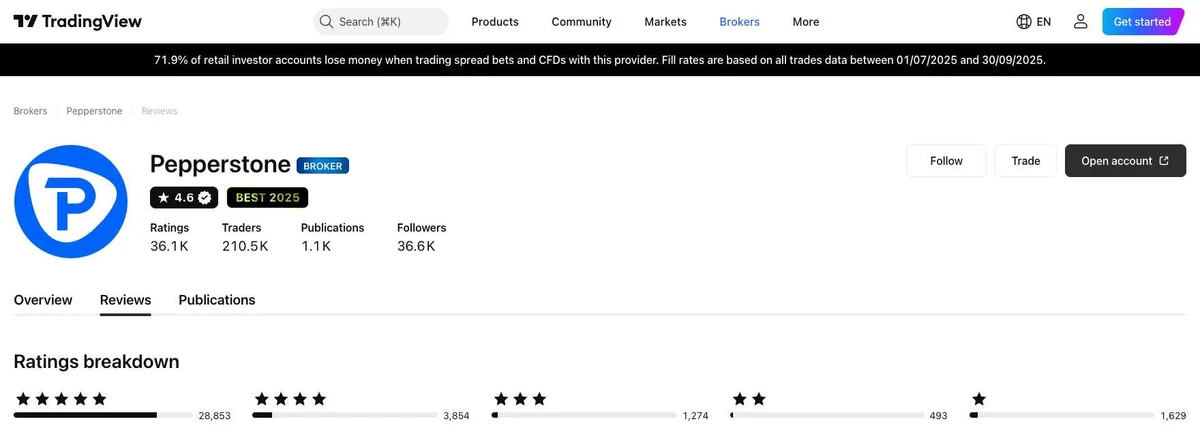
Task: Click the Traders 210.5K stat
Action: tap(245, 237)
